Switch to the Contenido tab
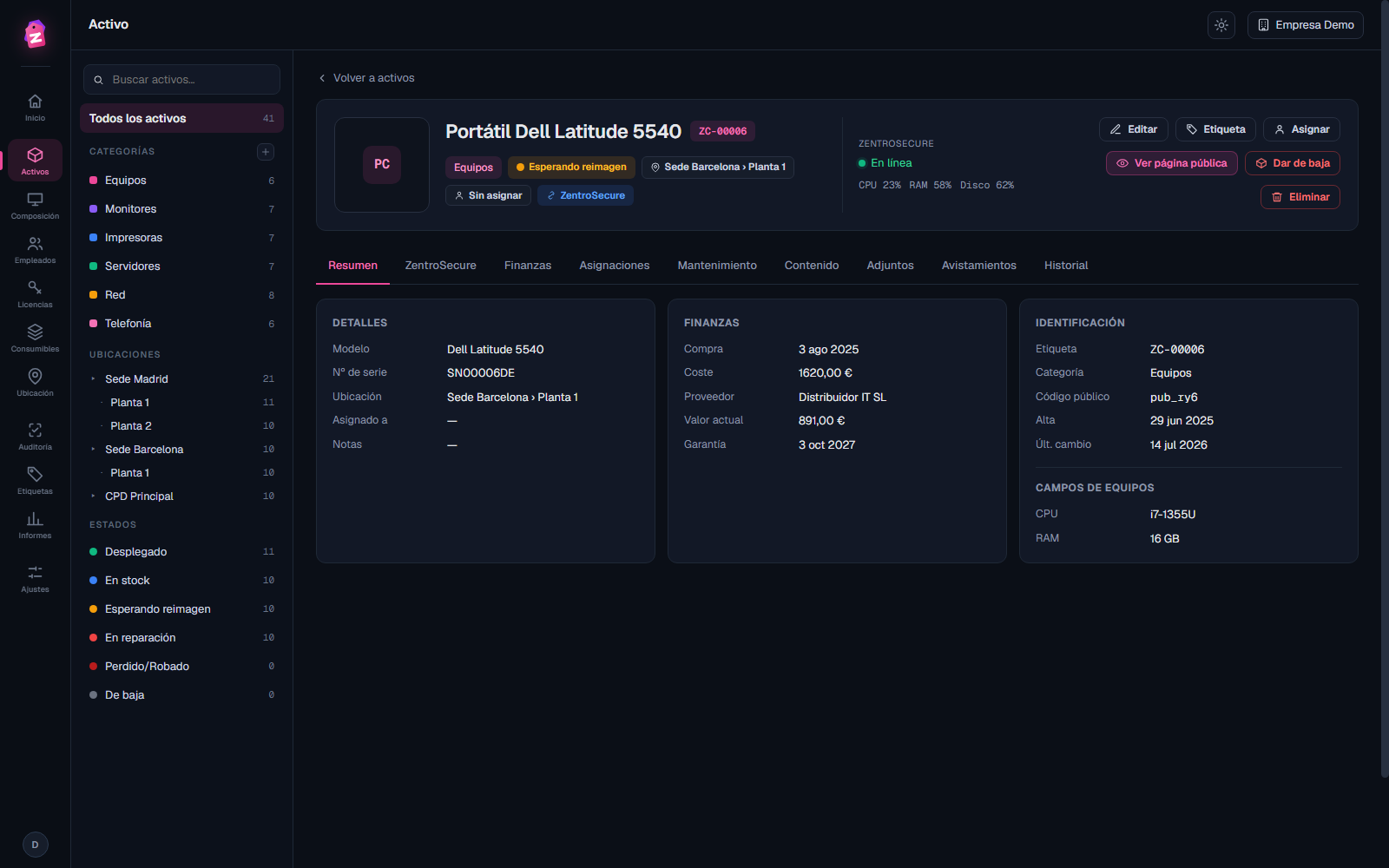 coord(812,266)
